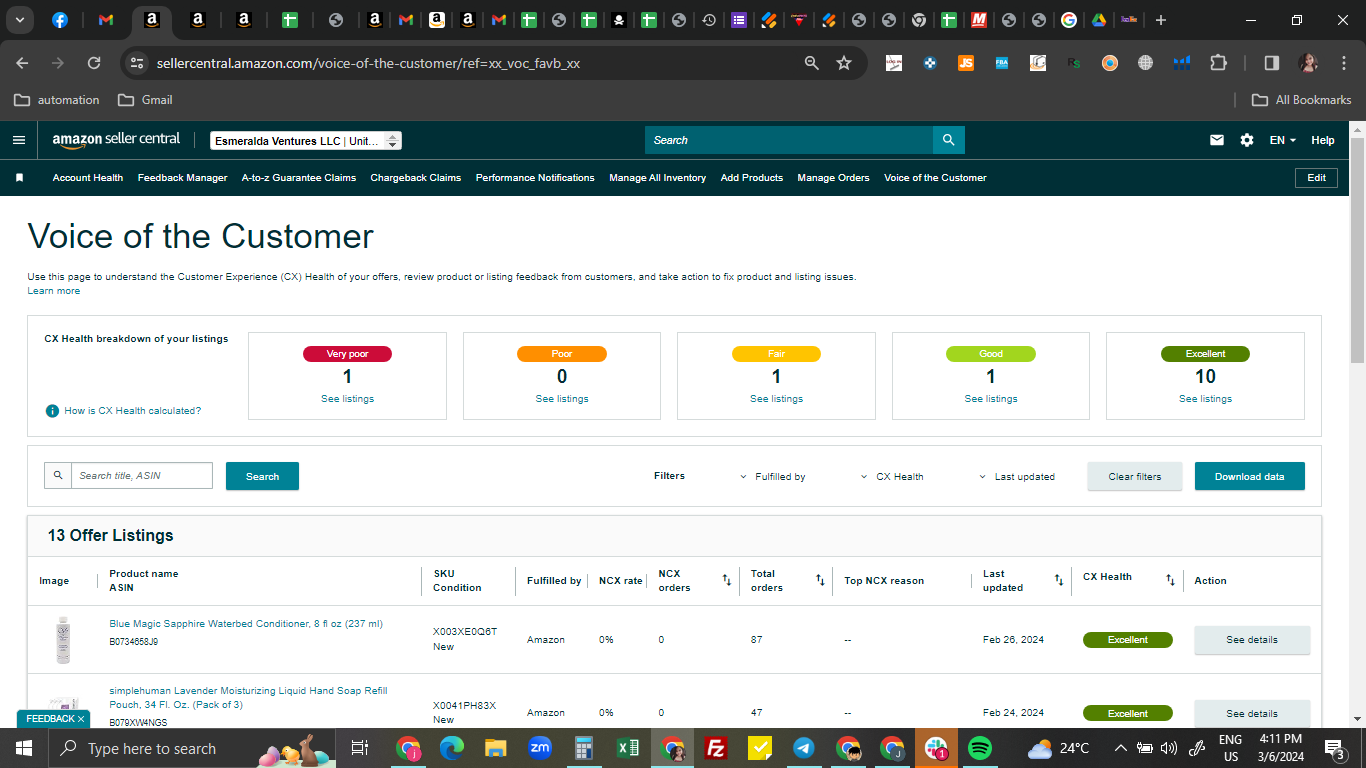Open the browser extensions puzzle icon
Screen dimensions: 1366x768
point(1218,63)
